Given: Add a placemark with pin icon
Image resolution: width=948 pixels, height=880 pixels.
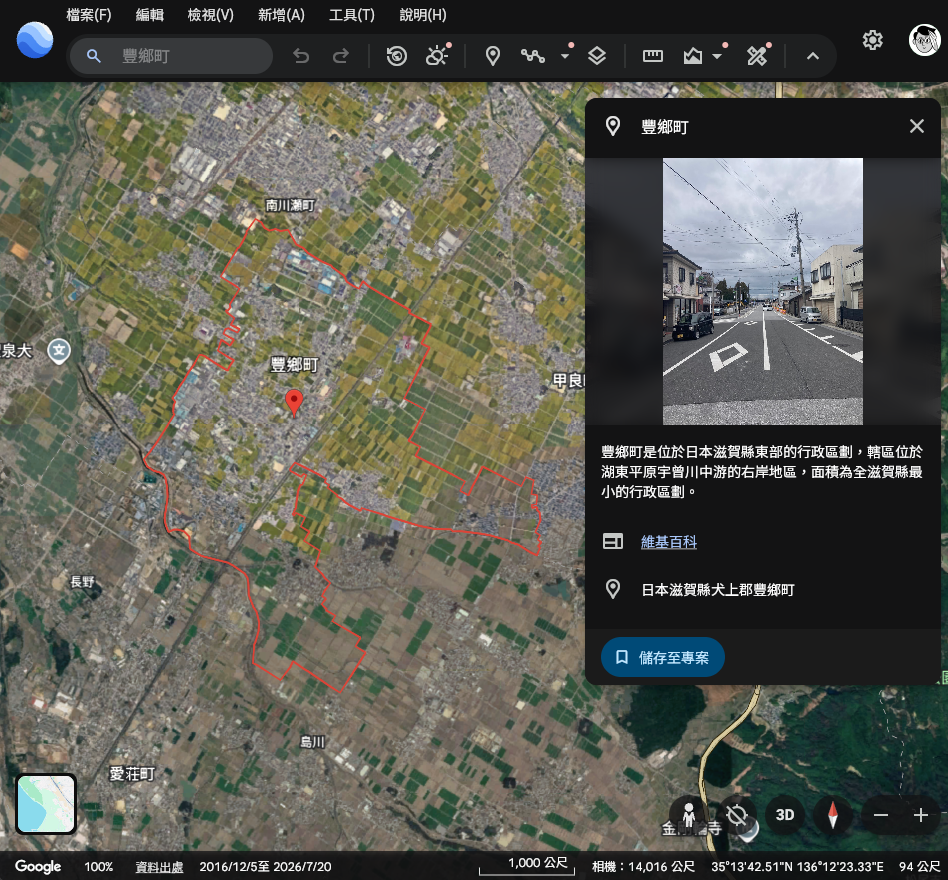Looking at the screenshot, I should tap(493, 56).
